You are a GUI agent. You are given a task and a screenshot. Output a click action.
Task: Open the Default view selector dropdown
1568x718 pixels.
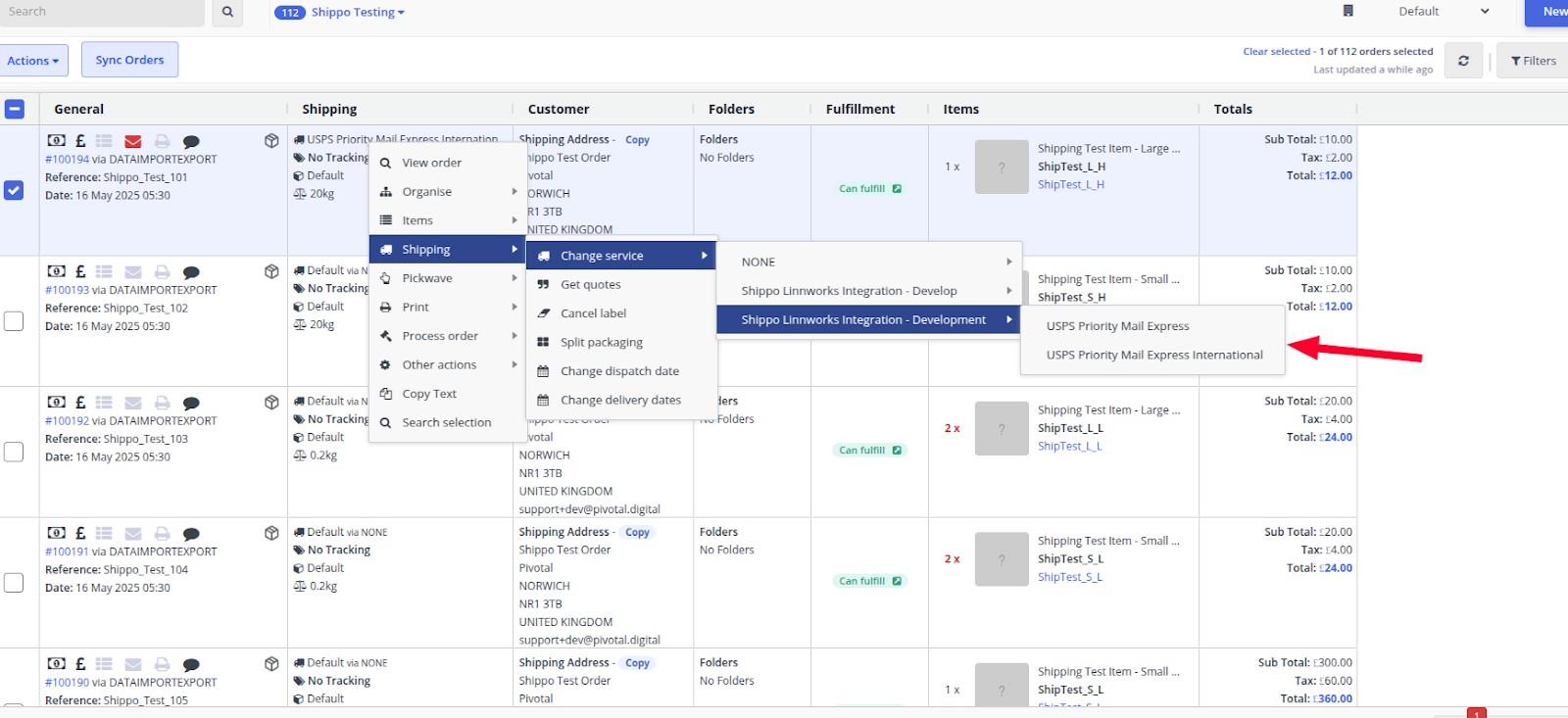pyautogui.click(x=1444, y=12)
